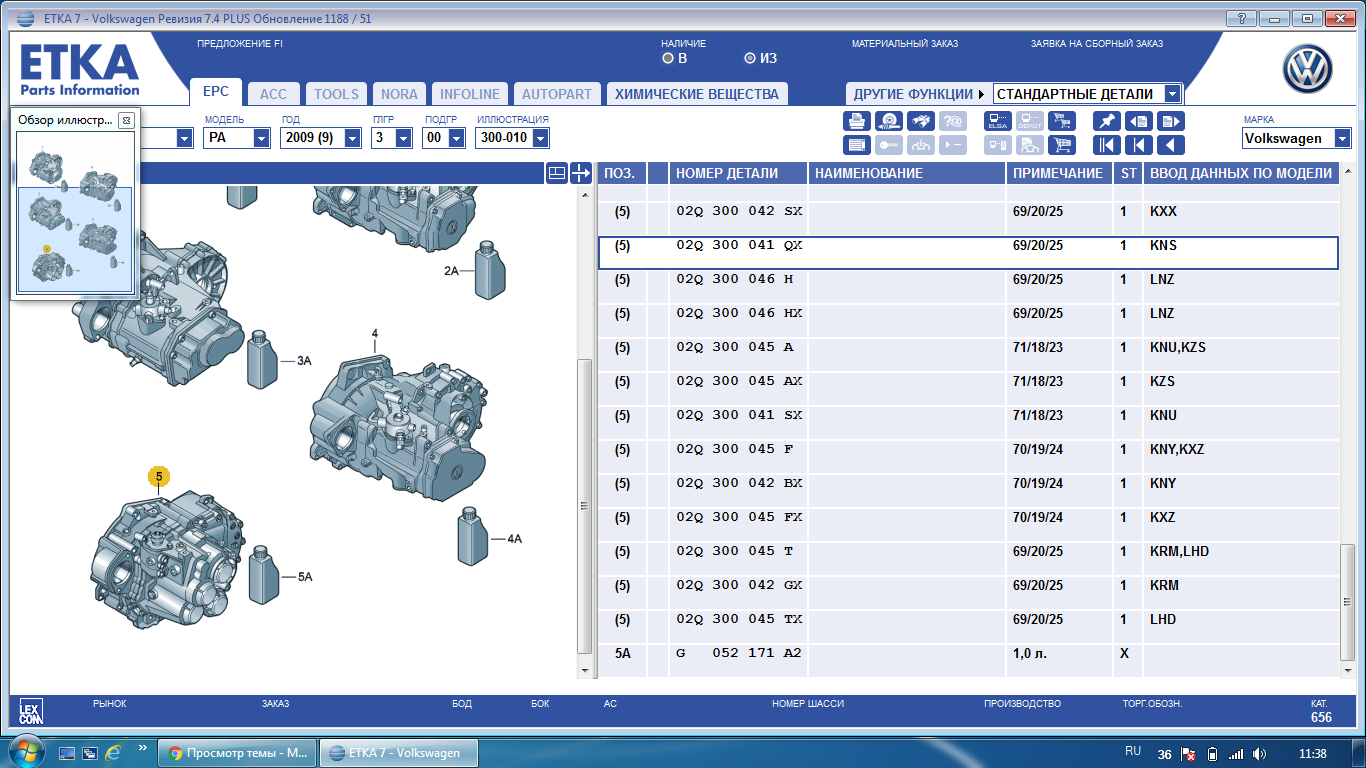
Task: Switch to the EPC tab
Action: point(216,92)
